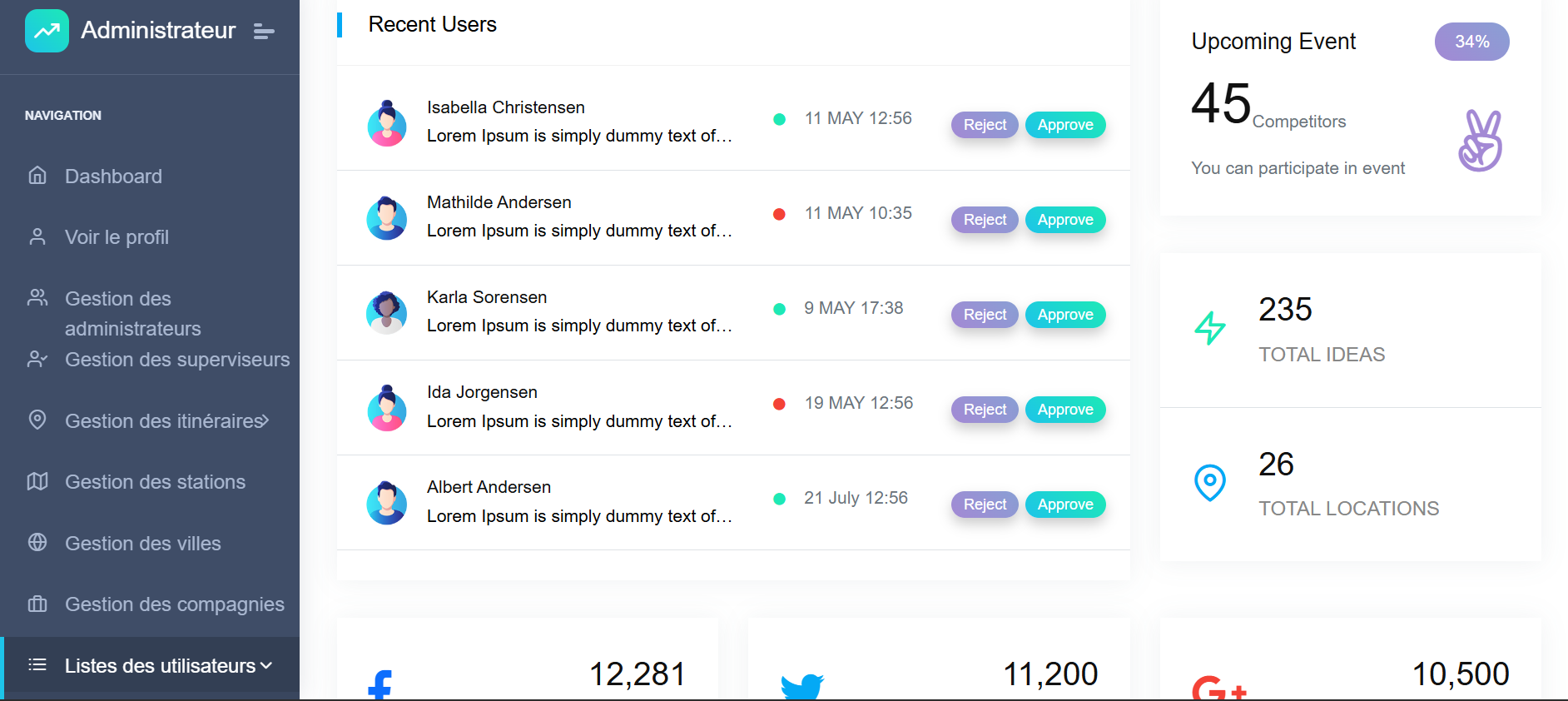The width and height of the screenshot is (1568, 701).
Task: Toggle the sidebar collapse hamburger icon
Action: pyautogui.click(x=264, y=31)
